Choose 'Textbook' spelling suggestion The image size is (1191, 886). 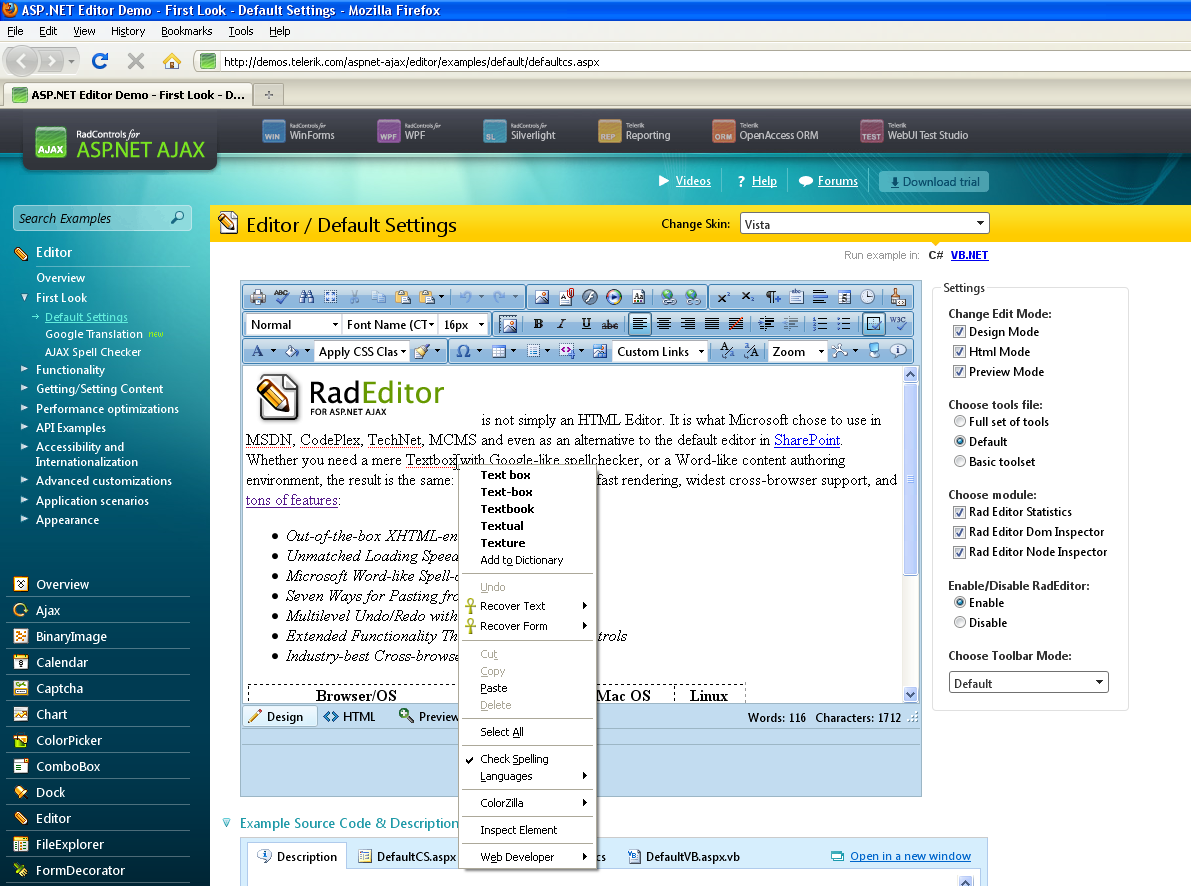coord(507,509)
